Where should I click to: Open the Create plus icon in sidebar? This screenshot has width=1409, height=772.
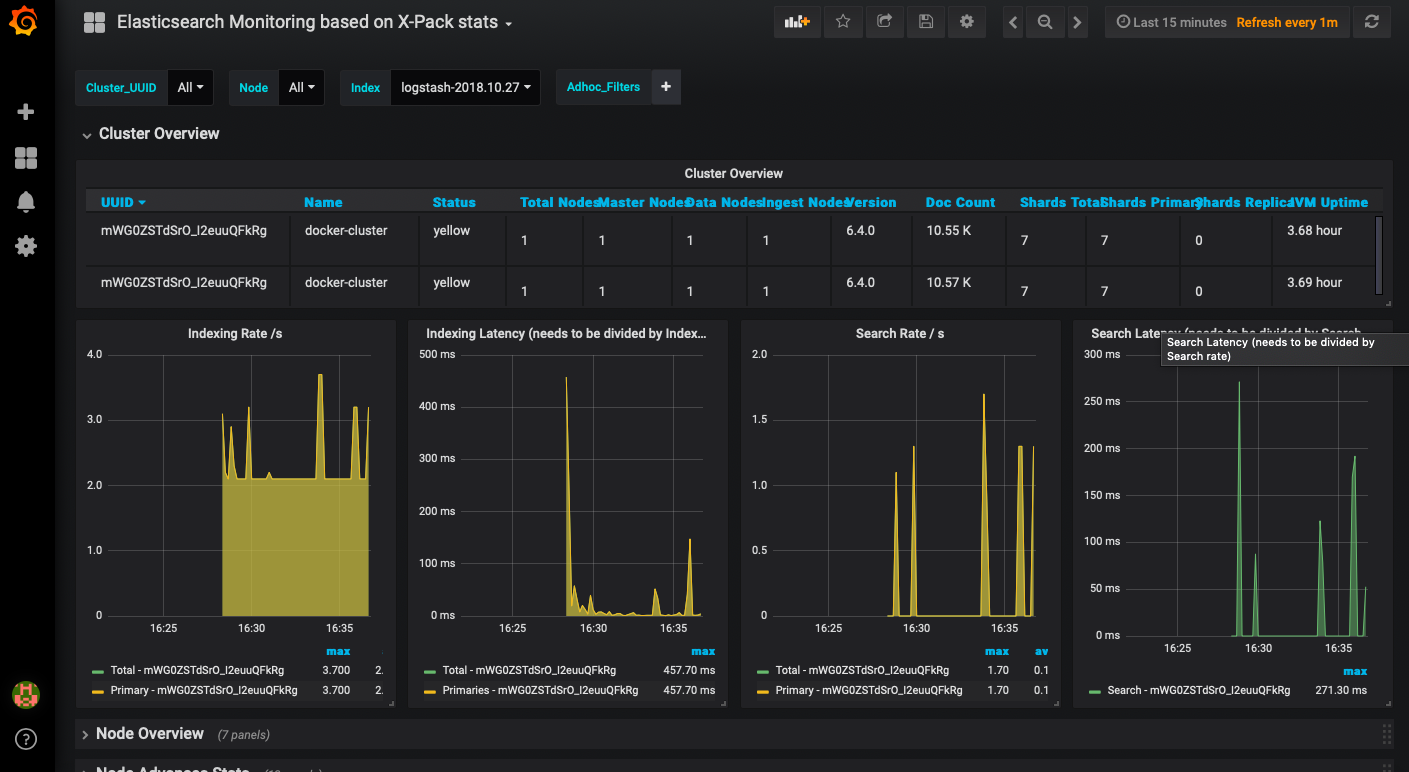click(x=26, y=112)
